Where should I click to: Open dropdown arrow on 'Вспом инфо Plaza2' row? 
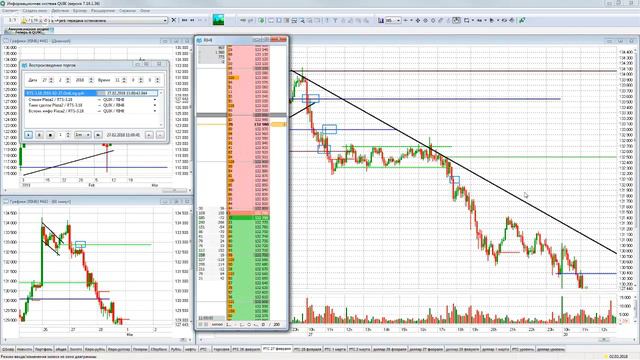coord(155,111)
